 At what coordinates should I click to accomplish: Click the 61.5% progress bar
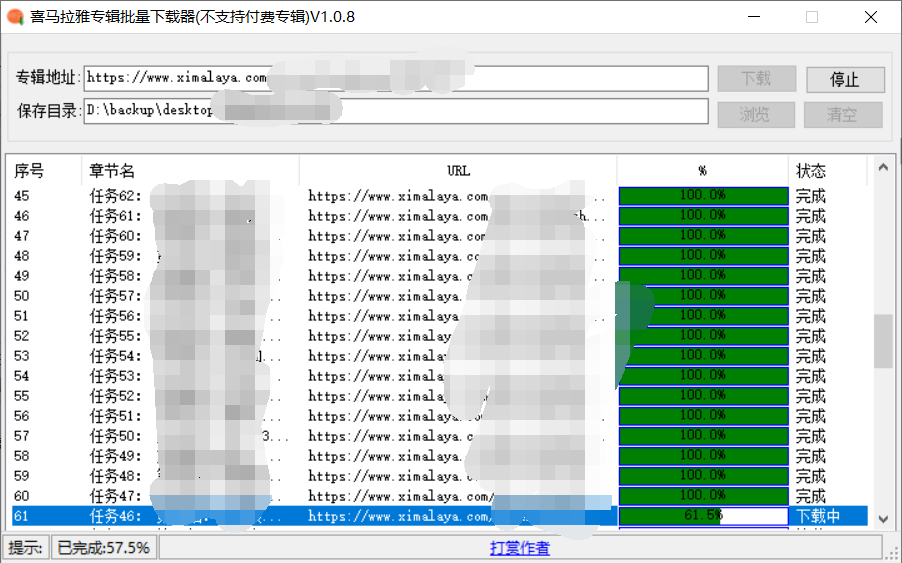click(x=703, y=516)
